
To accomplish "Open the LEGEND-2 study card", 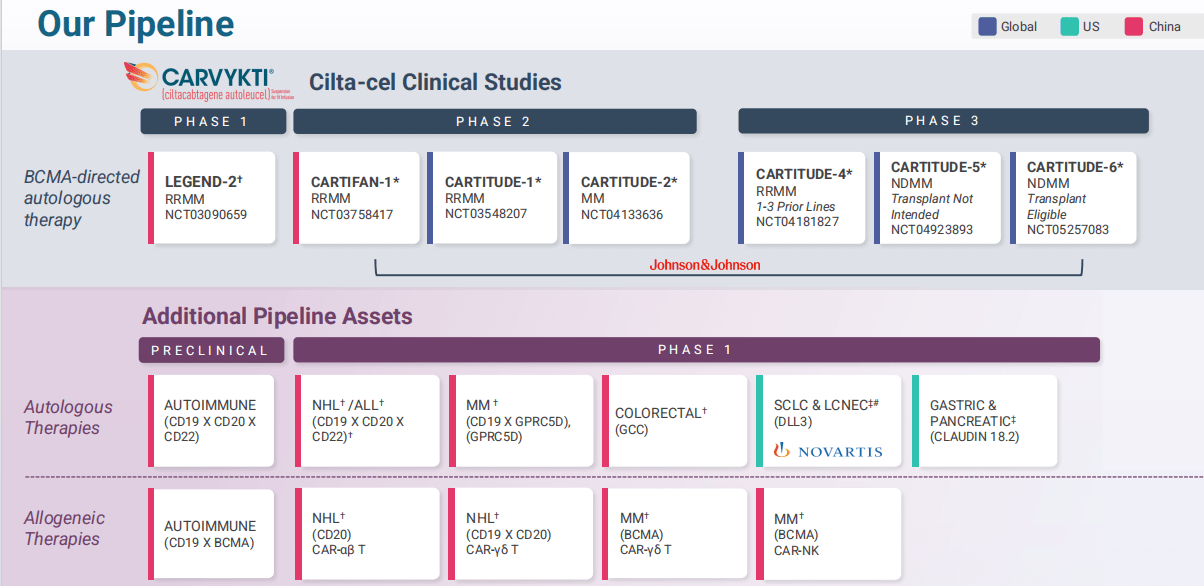I will tap(212, 198).
